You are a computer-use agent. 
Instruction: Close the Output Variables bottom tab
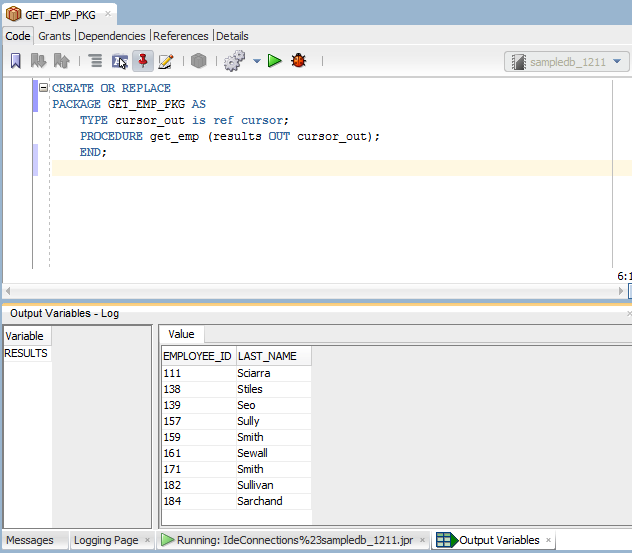pos(548,540)
